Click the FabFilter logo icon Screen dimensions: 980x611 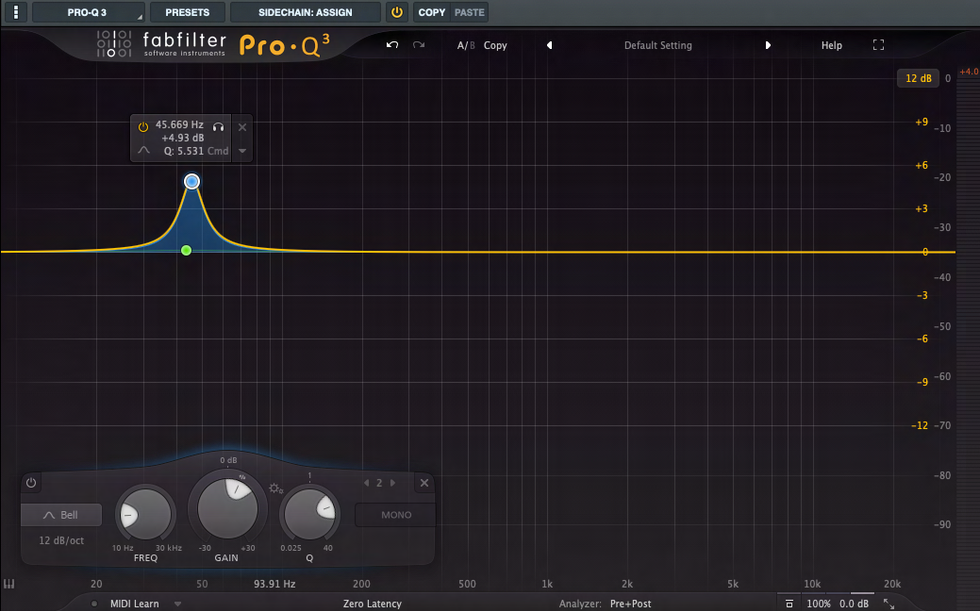pos(114,44)
